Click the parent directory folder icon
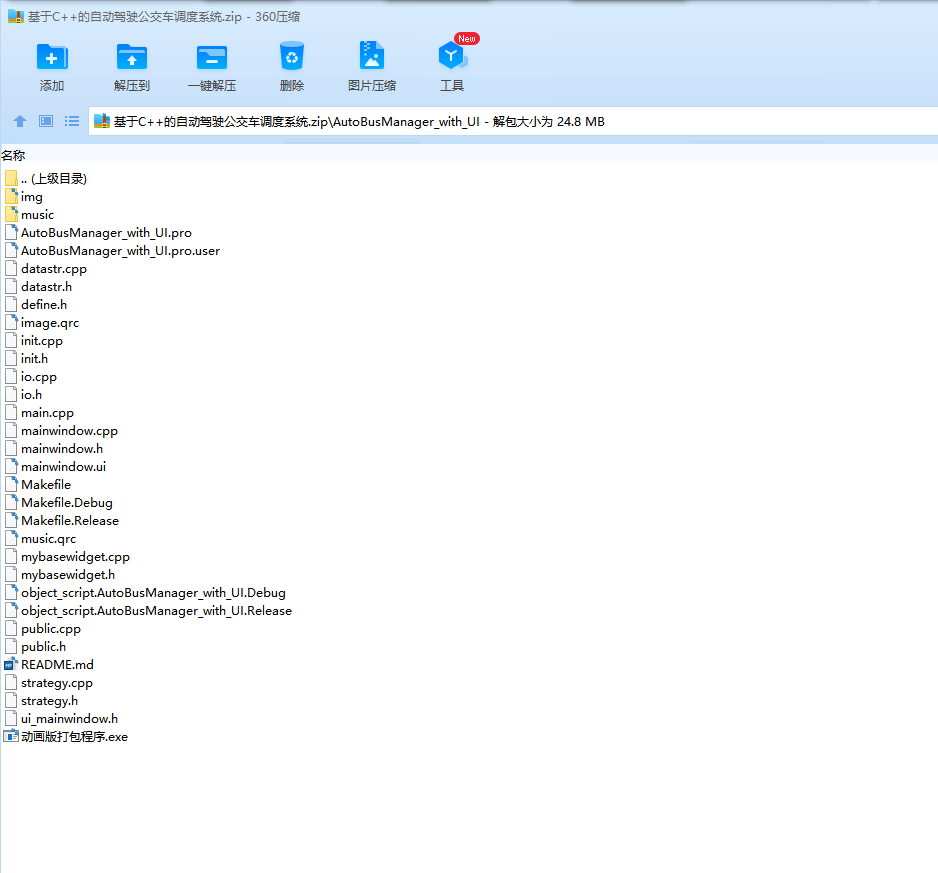Screen dimensions: 938x873 tap(11, 178)
